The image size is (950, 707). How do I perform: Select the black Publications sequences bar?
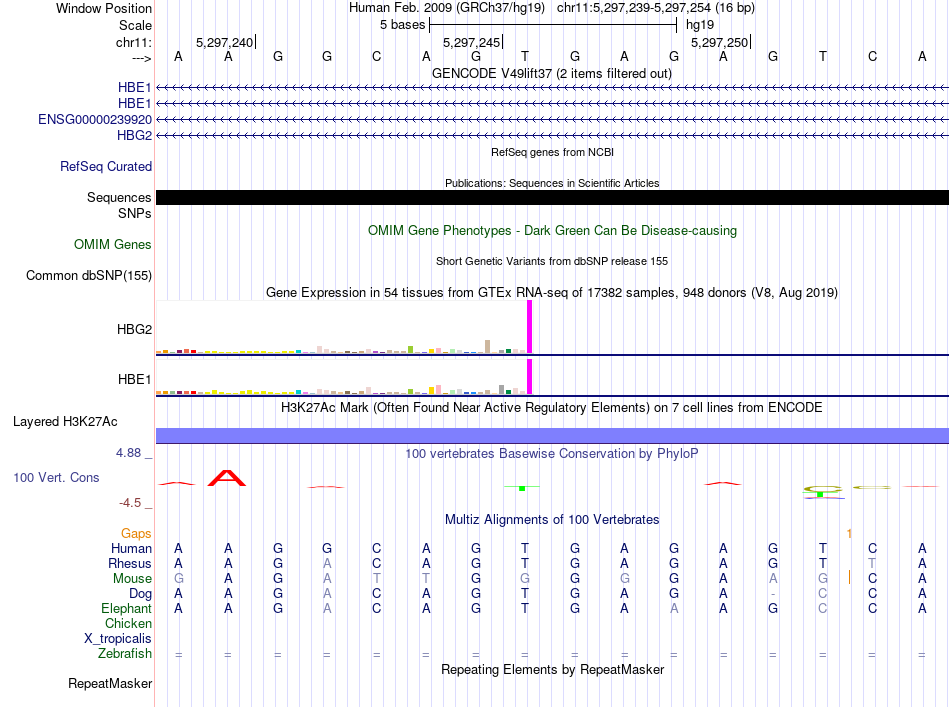(552, 197)
